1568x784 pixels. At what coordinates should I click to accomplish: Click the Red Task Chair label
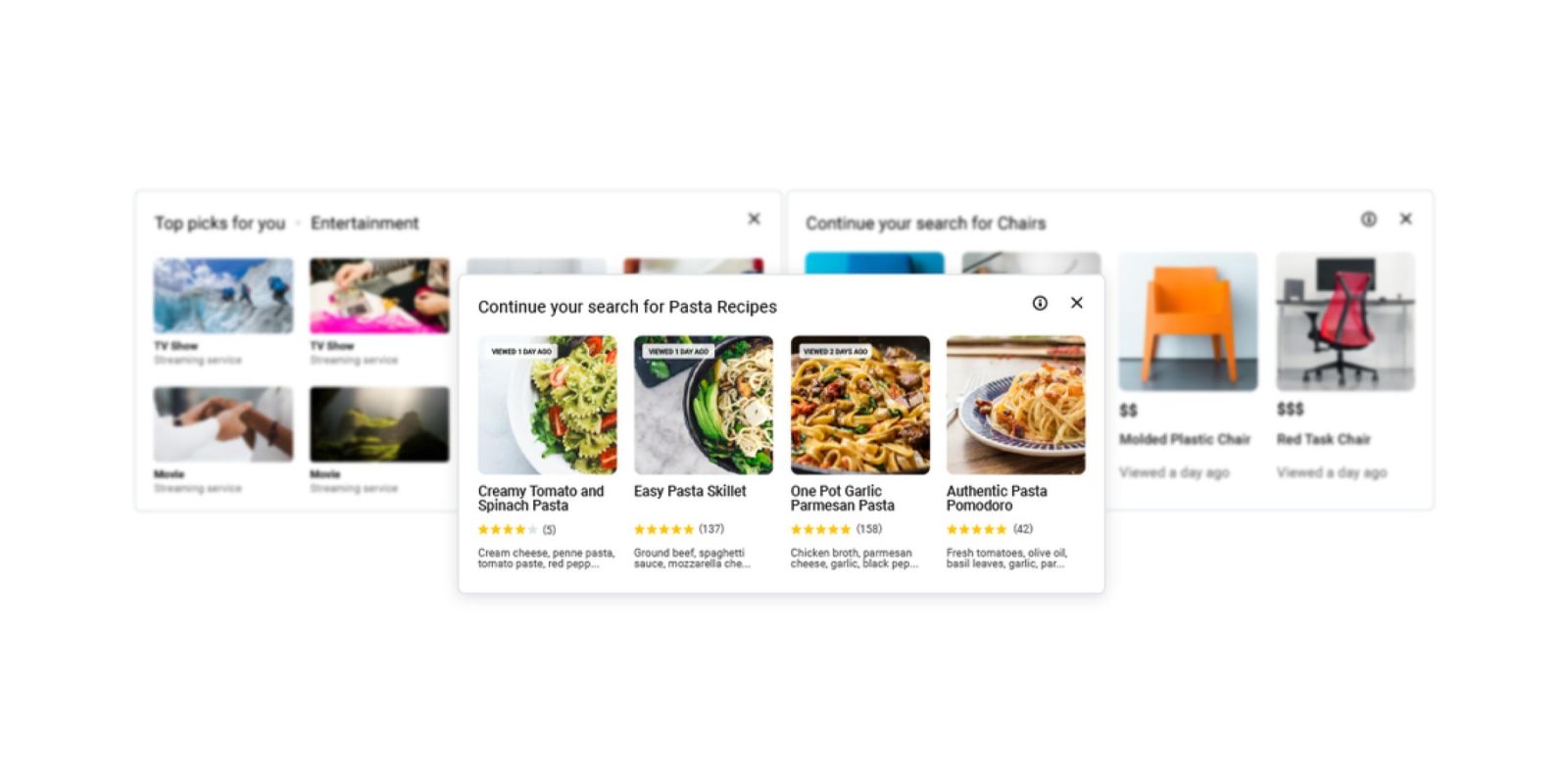pos(1323,439)
